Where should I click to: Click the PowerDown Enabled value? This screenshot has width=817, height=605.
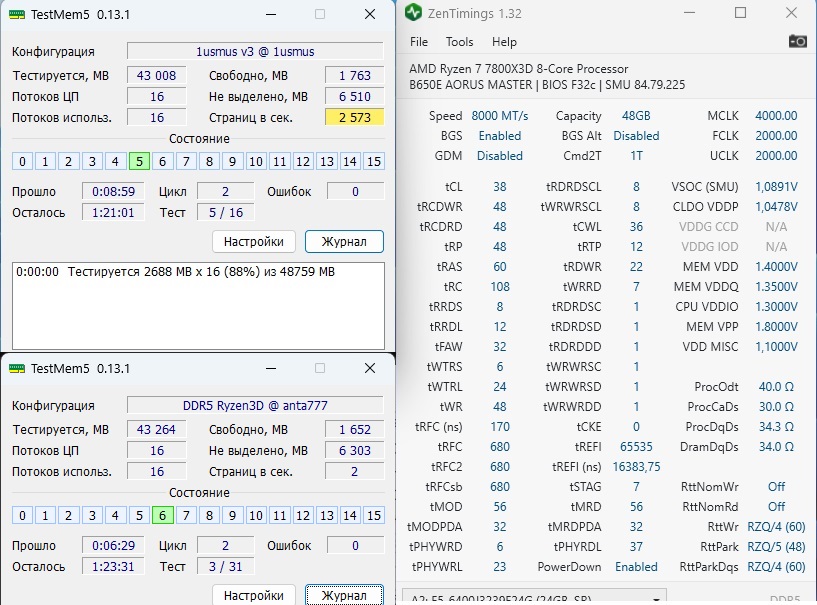tap(636, 566)
